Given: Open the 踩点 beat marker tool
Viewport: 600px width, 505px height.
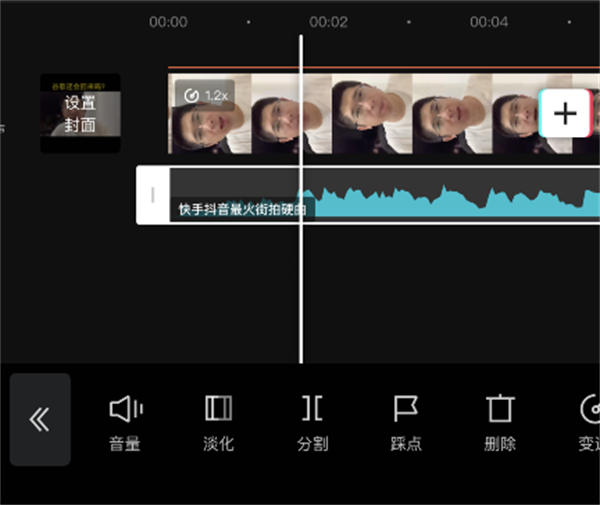Looking at the screenshot, I should 405,421.
